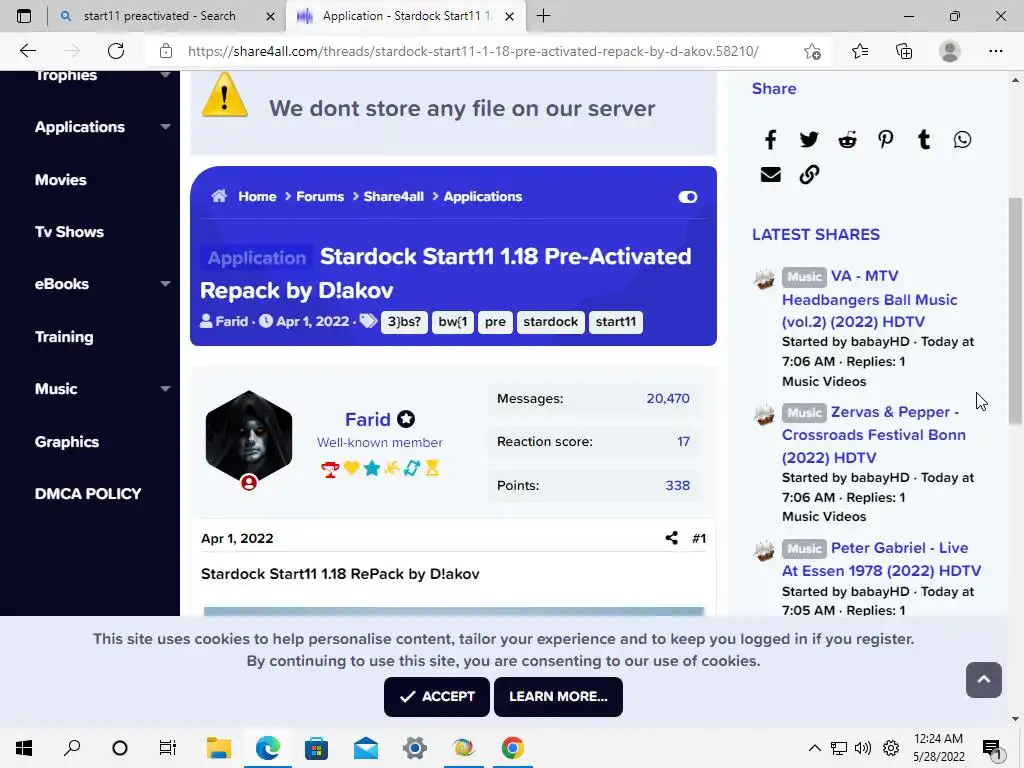
Task: Open Forums breadcrumb link
Action: 320,197
